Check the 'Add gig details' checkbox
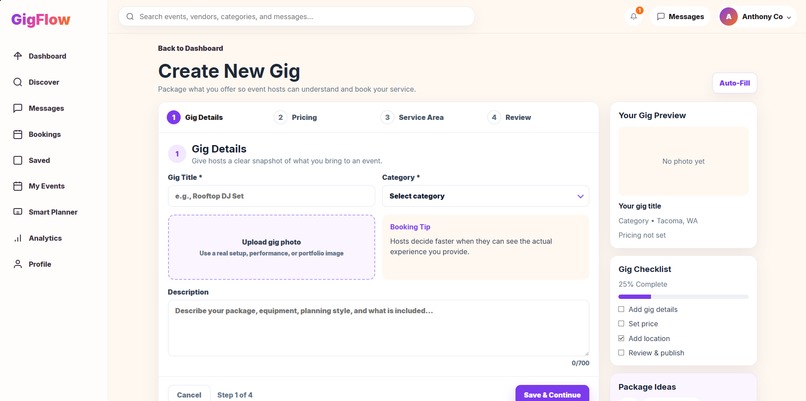This screenshot has width=806, height=401. 621,309
